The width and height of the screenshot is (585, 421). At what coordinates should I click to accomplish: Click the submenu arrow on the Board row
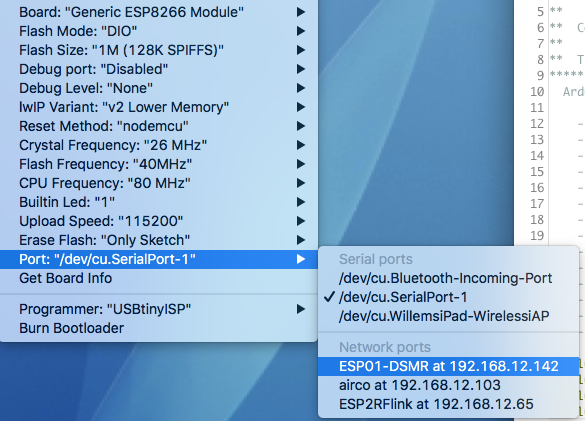[x=301, y=12]
